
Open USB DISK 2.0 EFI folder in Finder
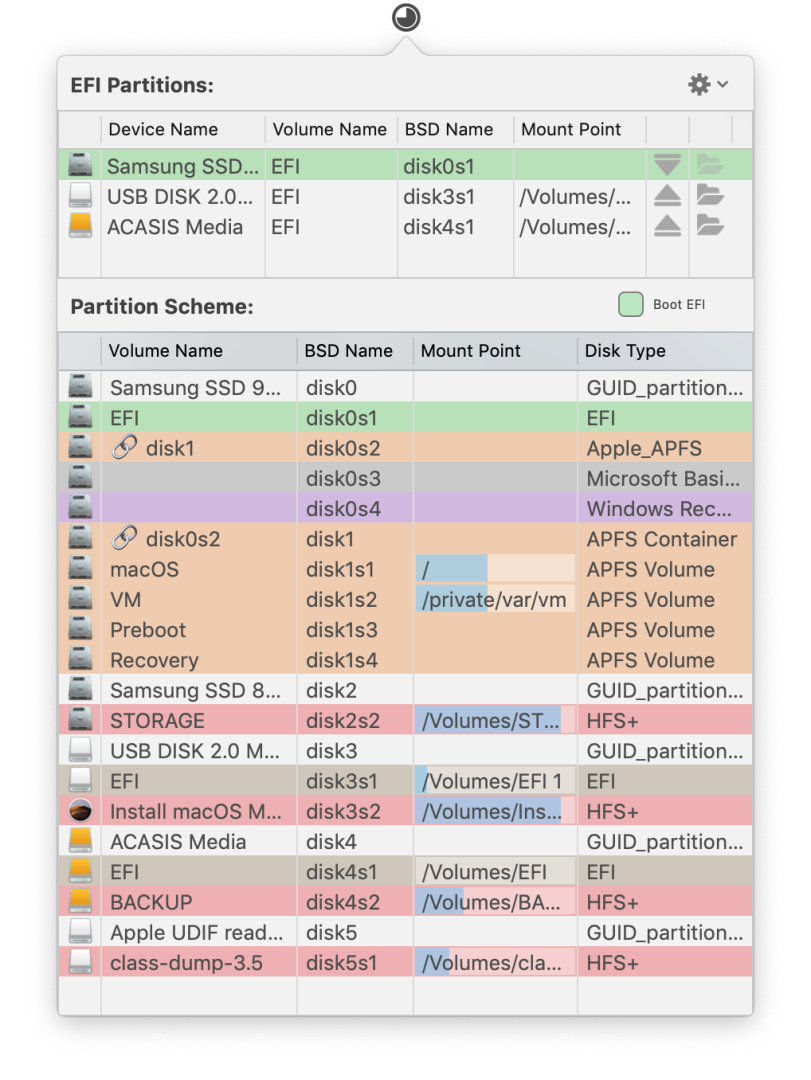(710, 196)
